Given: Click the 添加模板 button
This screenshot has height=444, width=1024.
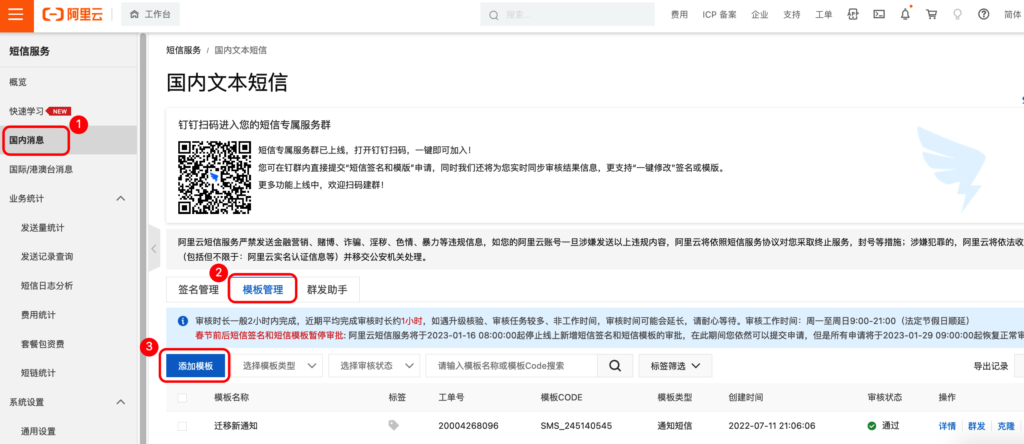Looking at the screenshot, I should click(x=196, y=366).
